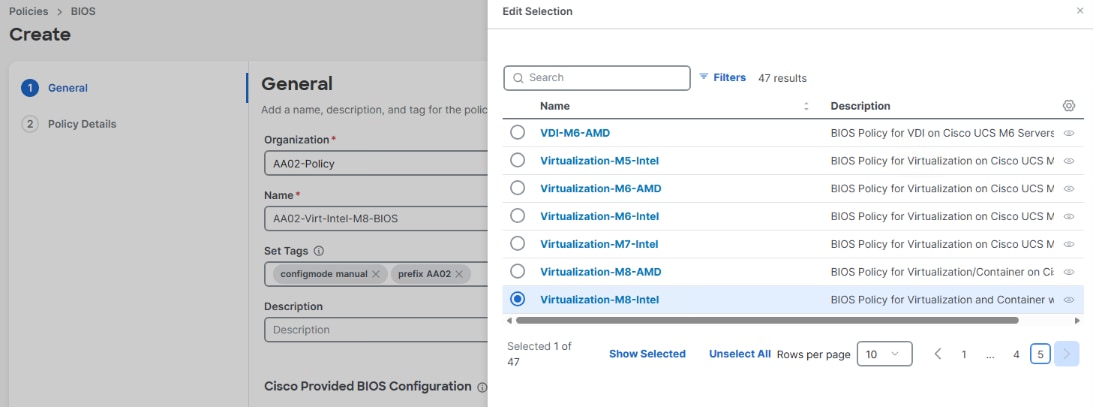Click '47 results' text
The height and width of the screenshot is (407, 1093).
coord(782,78)
